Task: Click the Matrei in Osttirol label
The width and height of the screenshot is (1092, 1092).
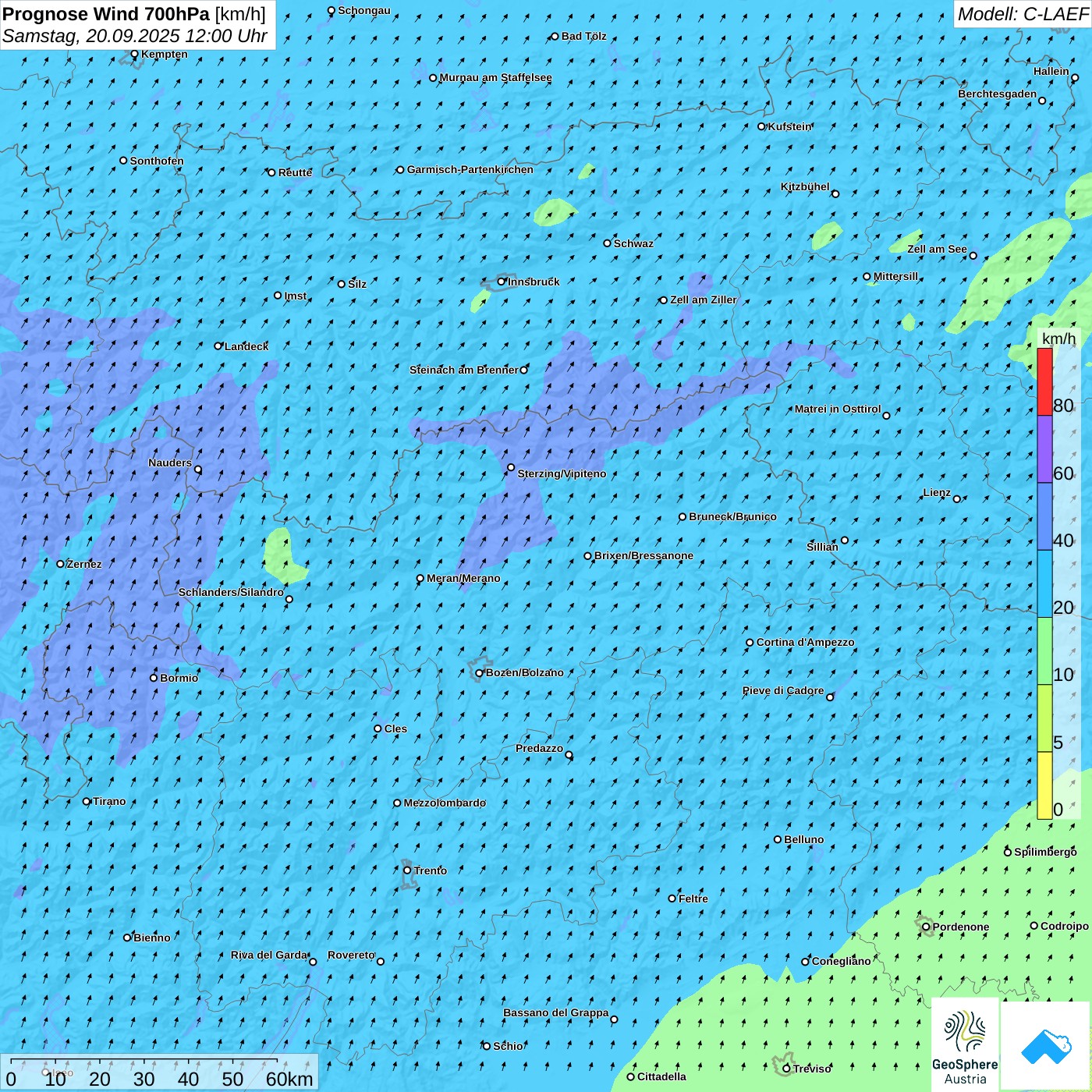Action: pos(837,409)
